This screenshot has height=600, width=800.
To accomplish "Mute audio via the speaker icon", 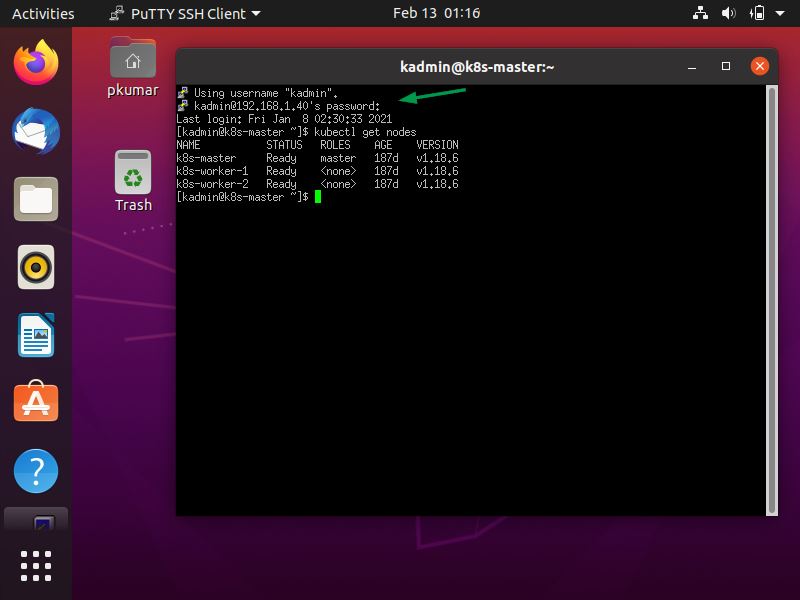I will click(727, 13).
